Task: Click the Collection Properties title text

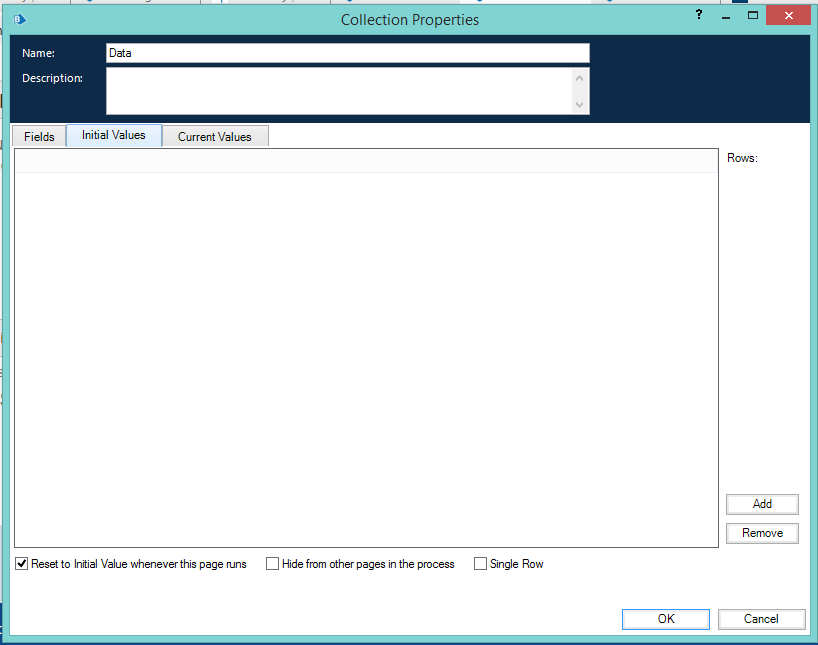Action: 410,20
